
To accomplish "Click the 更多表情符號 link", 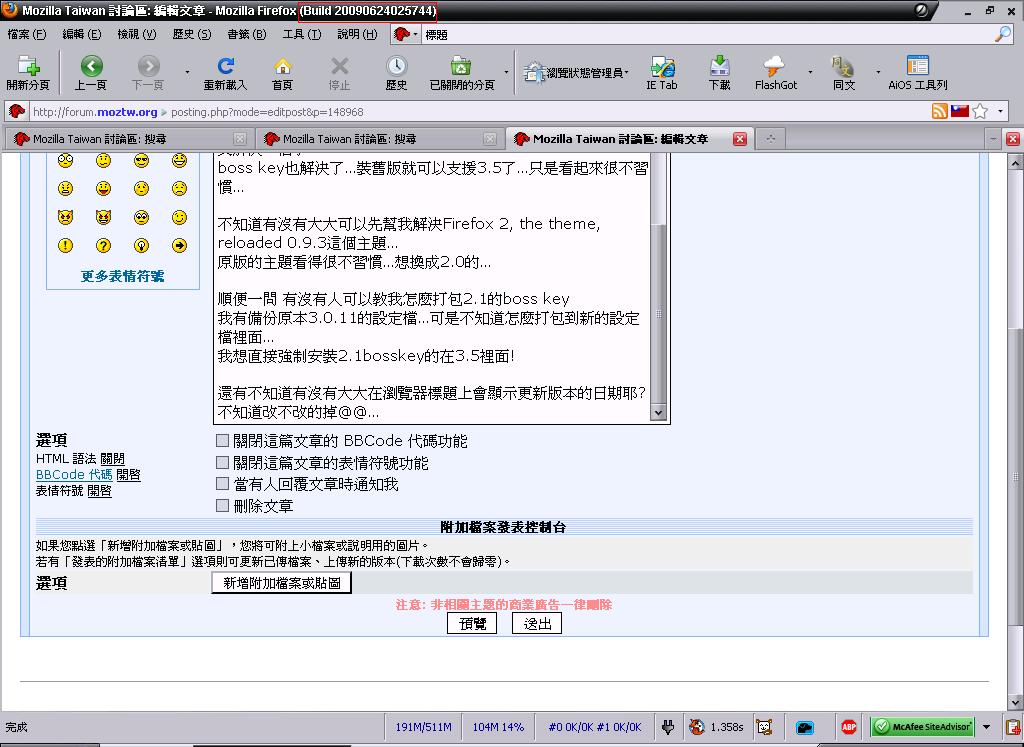I will coord(122,276).
